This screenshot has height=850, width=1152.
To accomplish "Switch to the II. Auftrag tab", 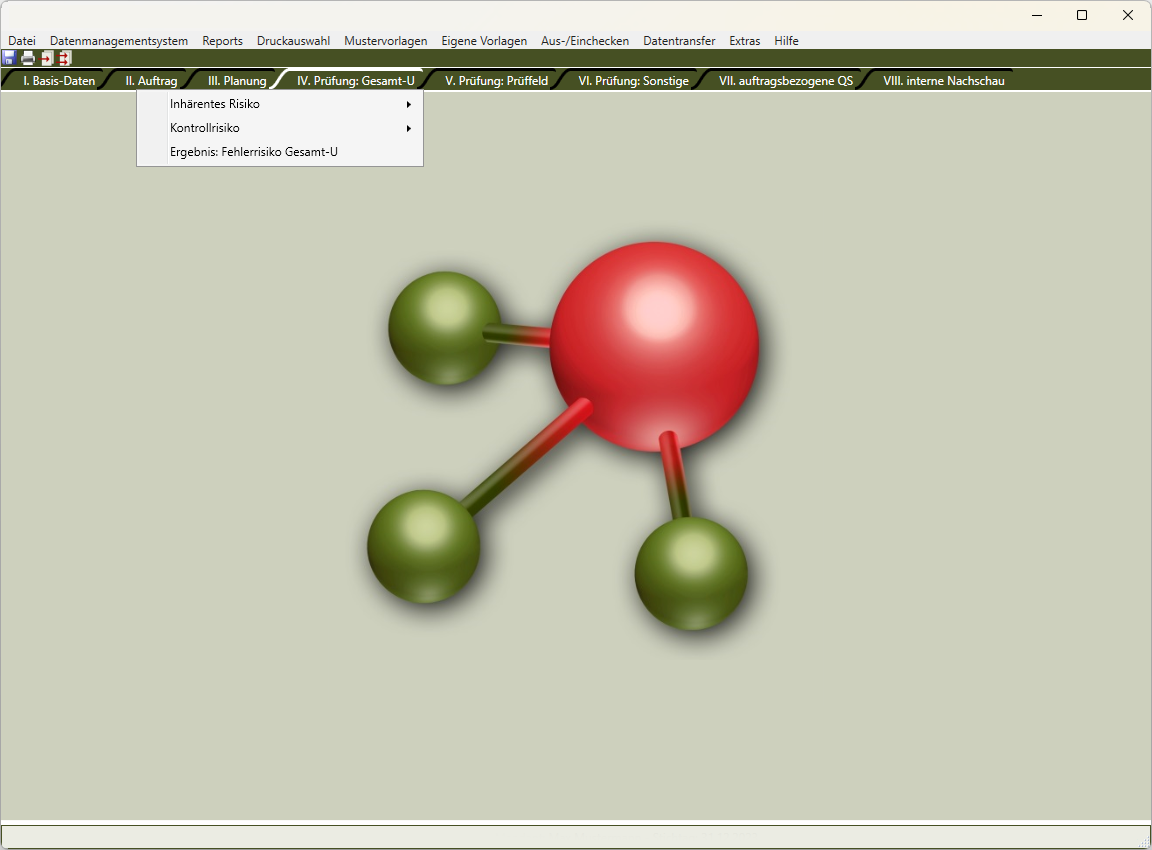I will tap(151, 81).
